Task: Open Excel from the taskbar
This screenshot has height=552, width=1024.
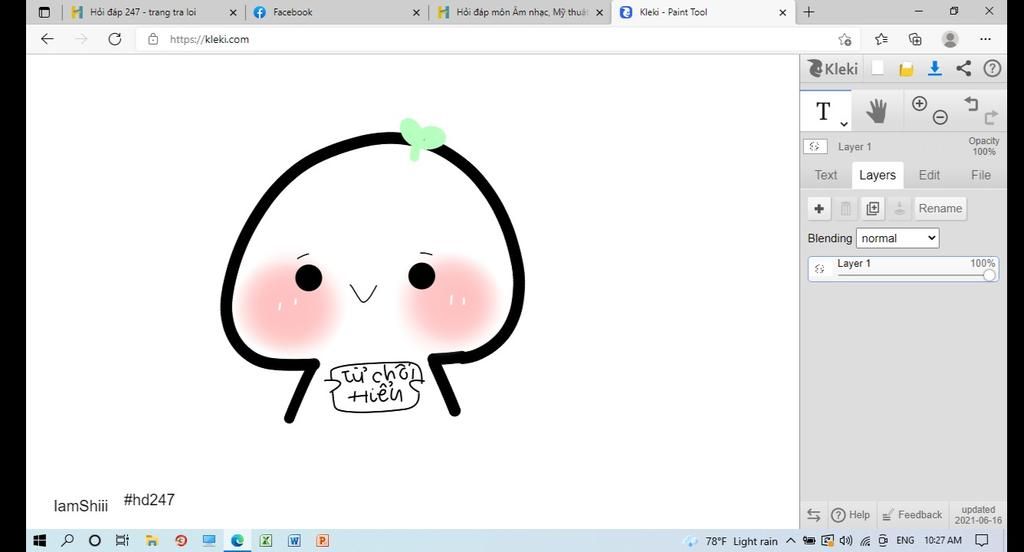Action: pyautogui.click(x=266, y=540)
